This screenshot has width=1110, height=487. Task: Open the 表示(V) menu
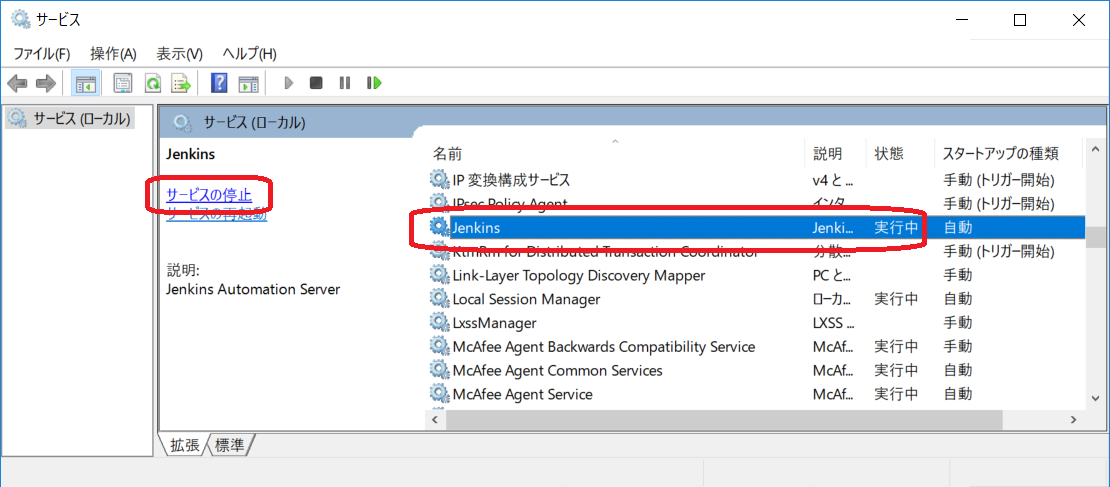179,54
